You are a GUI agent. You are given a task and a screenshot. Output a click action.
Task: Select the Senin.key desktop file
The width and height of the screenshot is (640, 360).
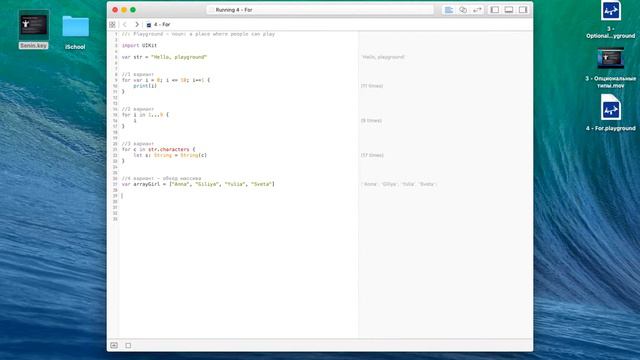[33, 29]
